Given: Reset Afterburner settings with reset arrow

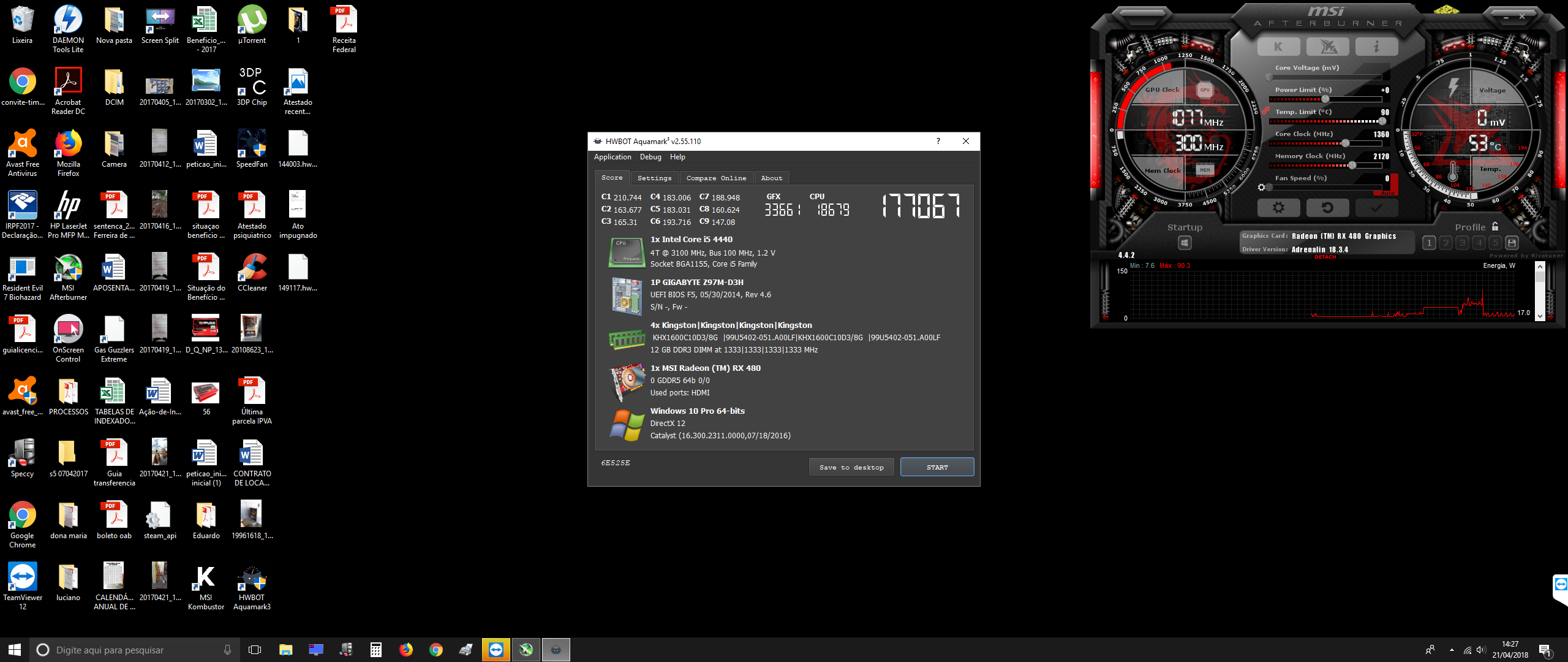Looking at the screenshot, I should [1327, 208].
